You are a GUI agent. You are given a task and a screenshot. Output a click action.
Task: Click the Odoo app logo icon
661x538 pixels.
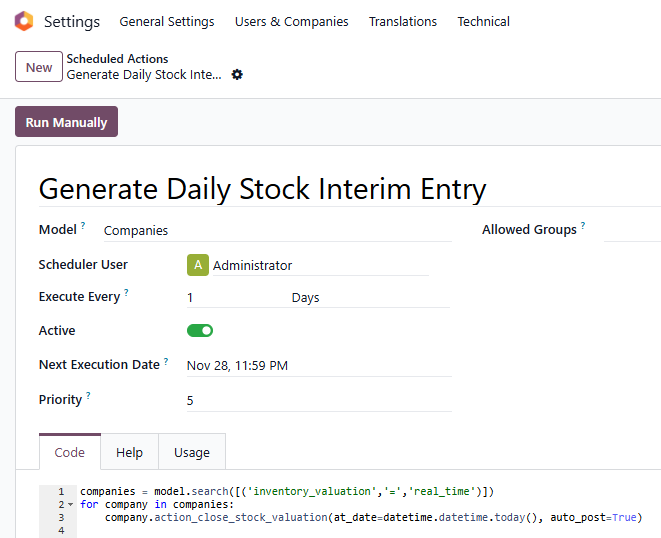[x=24, y=22]
